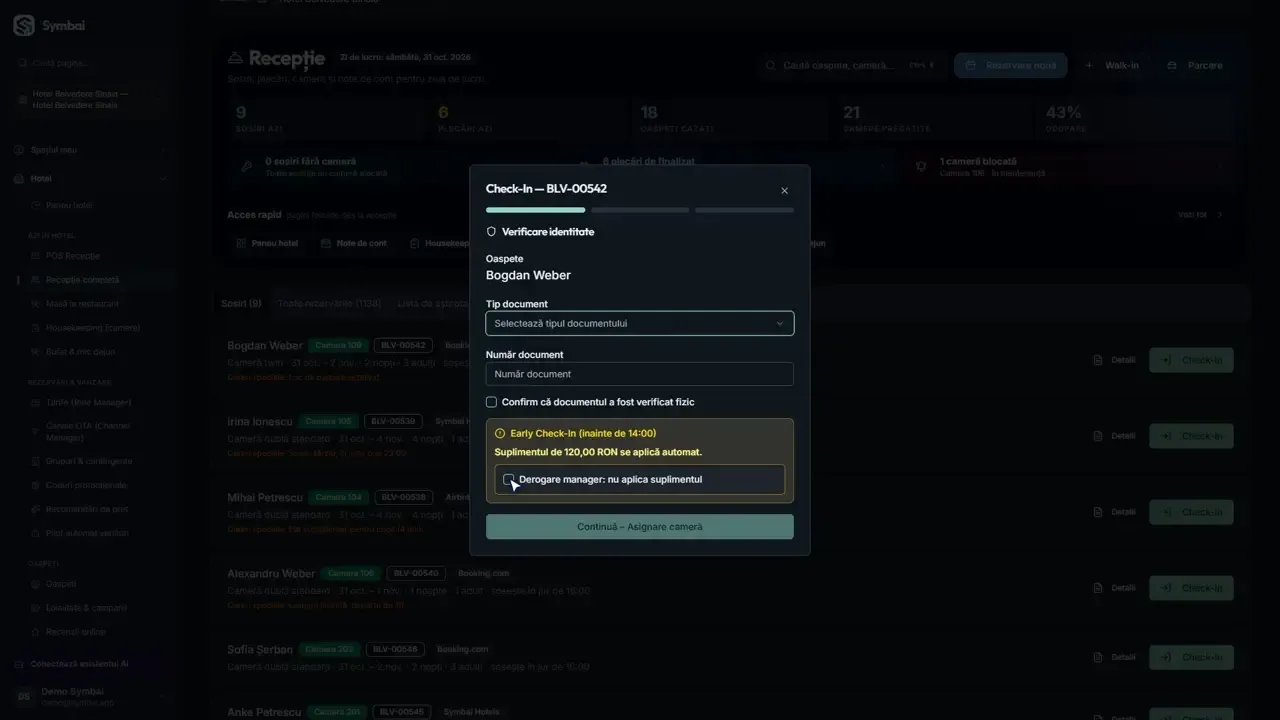Expand the Hotel section in the sidebar

point(90,179)
